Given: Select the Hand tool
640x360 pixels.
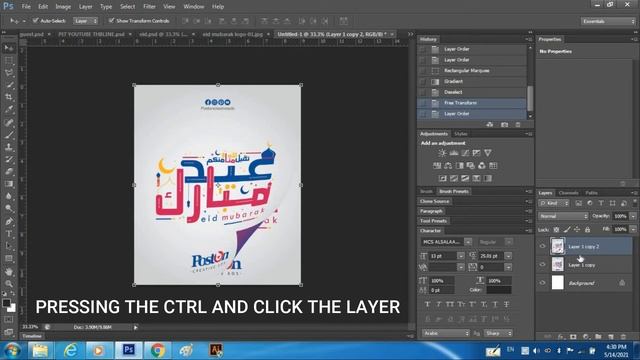Looking at the screenshot, I should click(x=9, y=271).
